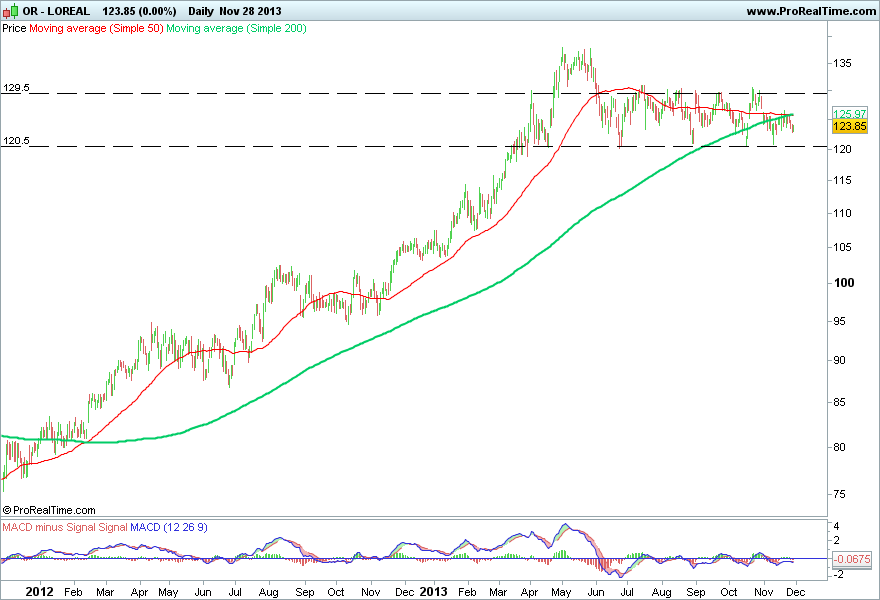Click the May 2013 label on time axis

click(x=561, y=592)
